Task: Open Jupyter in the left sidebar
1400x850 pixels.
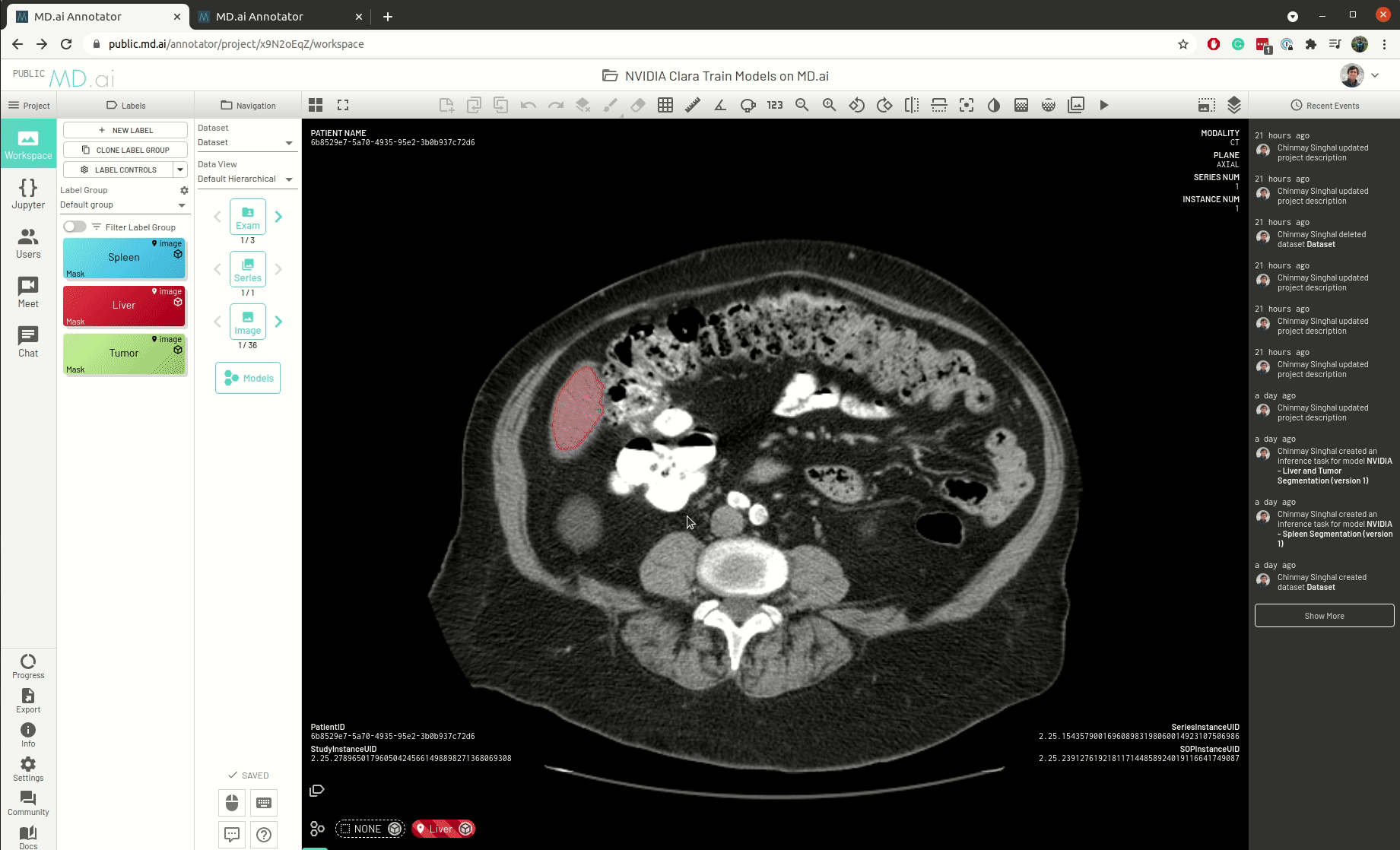Action: pyautogui.click(x=28, y=193)
